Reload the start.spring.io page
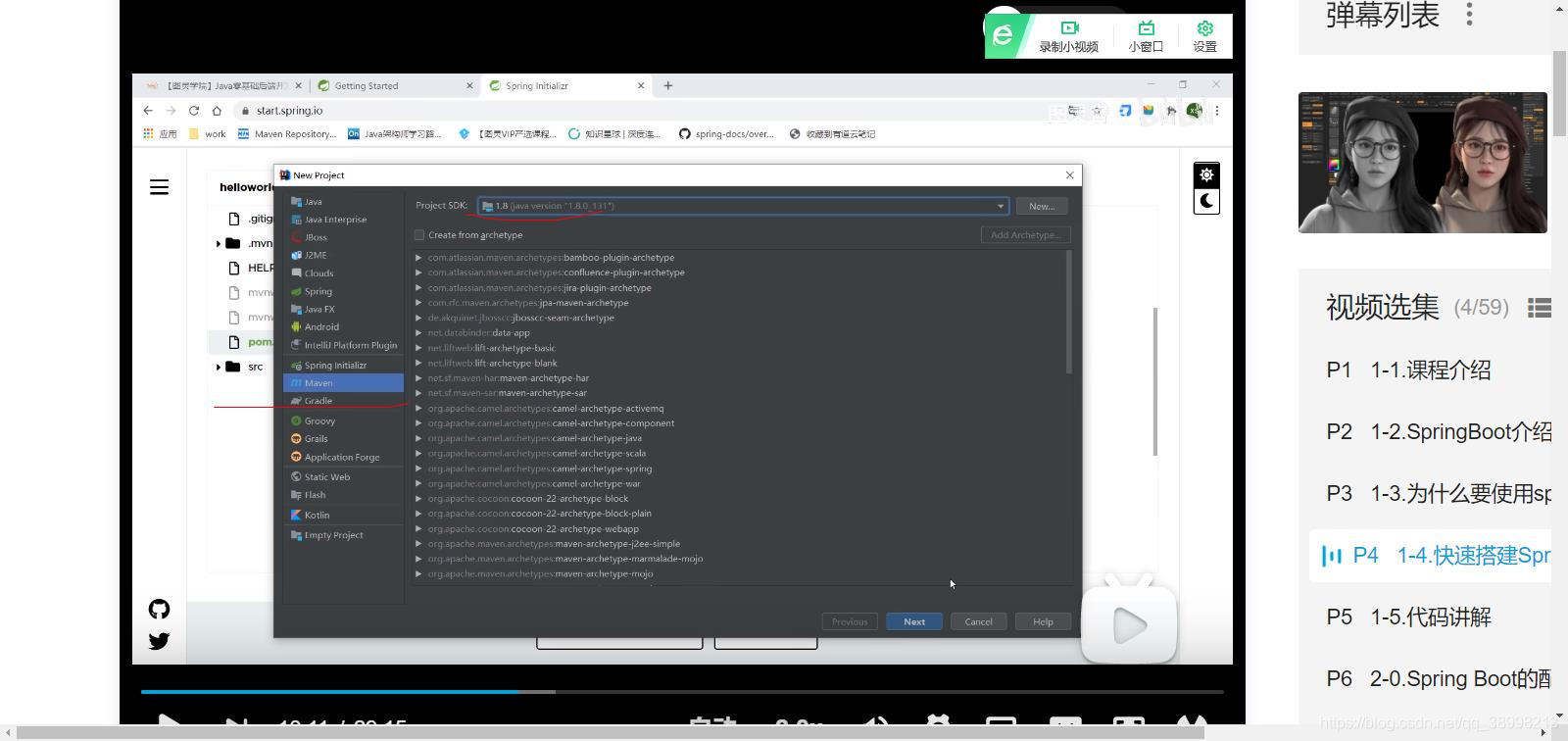Screen dimensions: 1568x741 pos(194,111)
